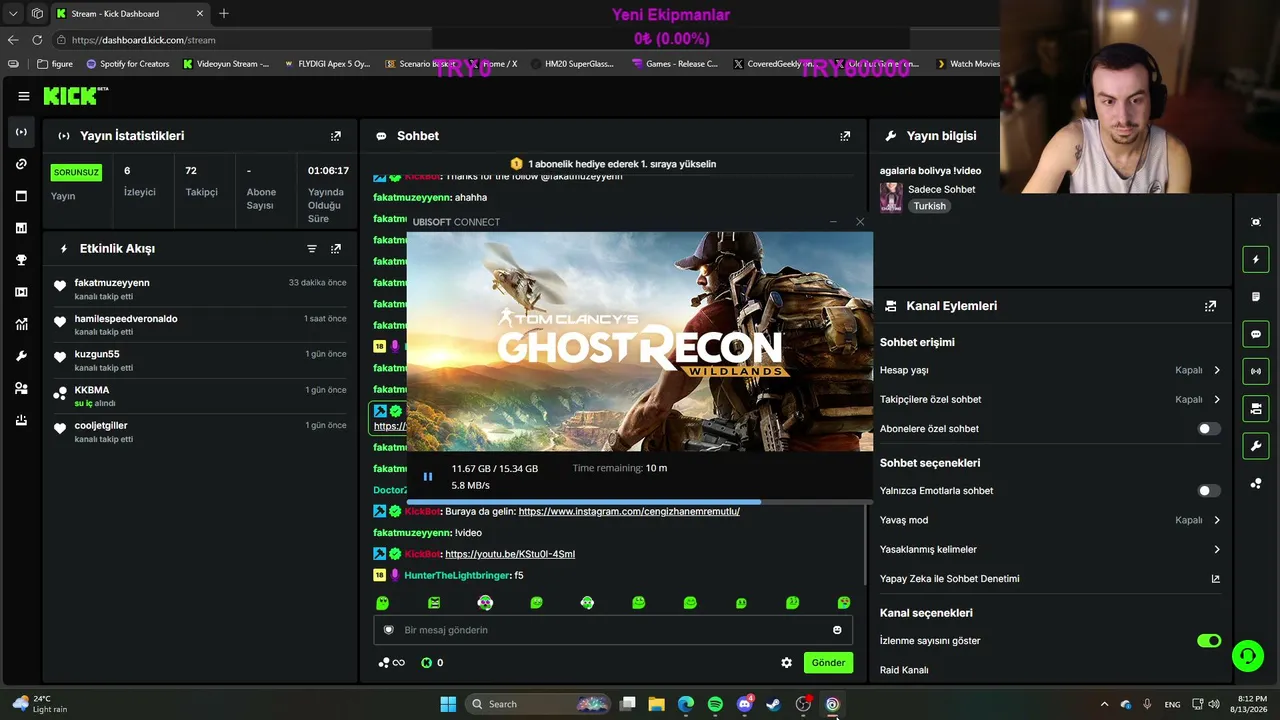Toggle the lightning activity widget in right rail
Image resolution: width=1280 pixels, height=720 pixels.
(1256, 260)
